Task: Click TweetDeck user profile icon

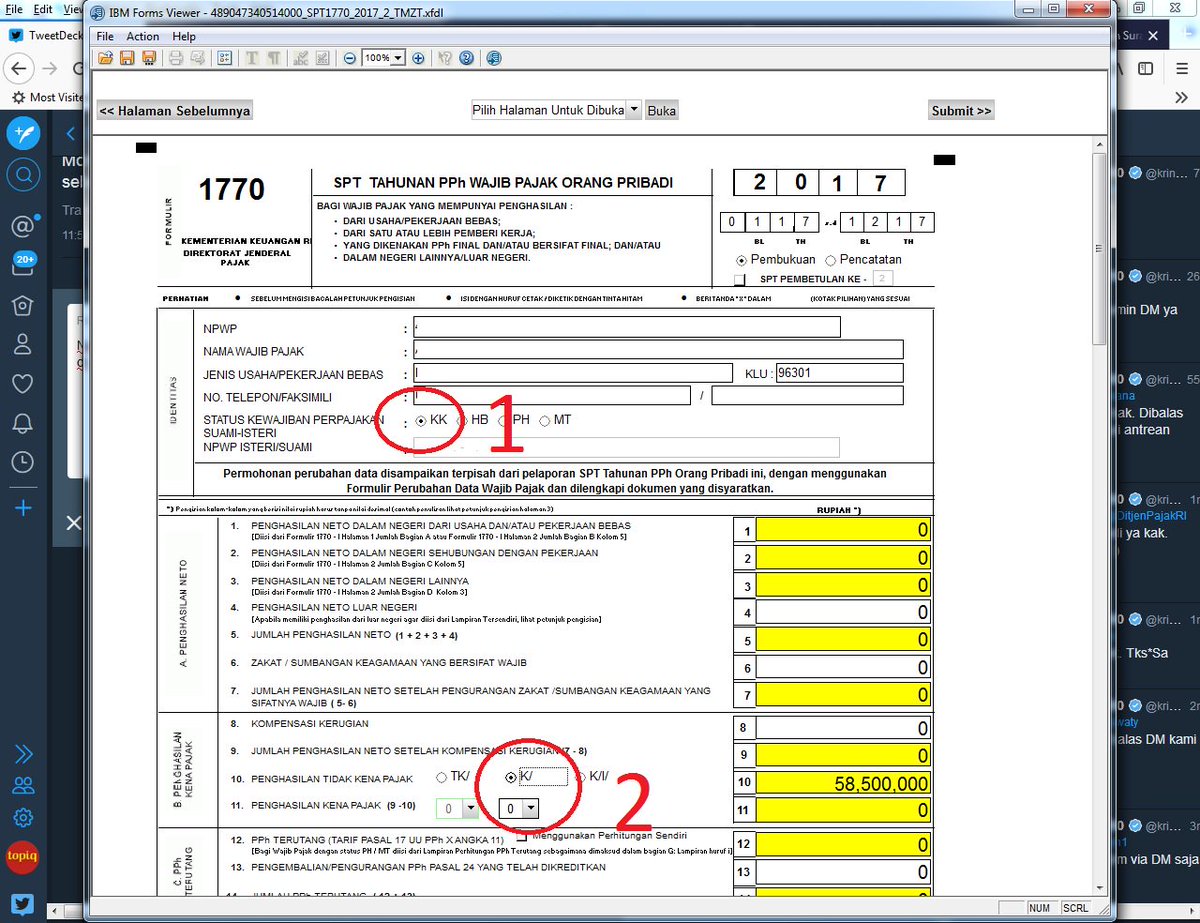Action: click(23, 344)
